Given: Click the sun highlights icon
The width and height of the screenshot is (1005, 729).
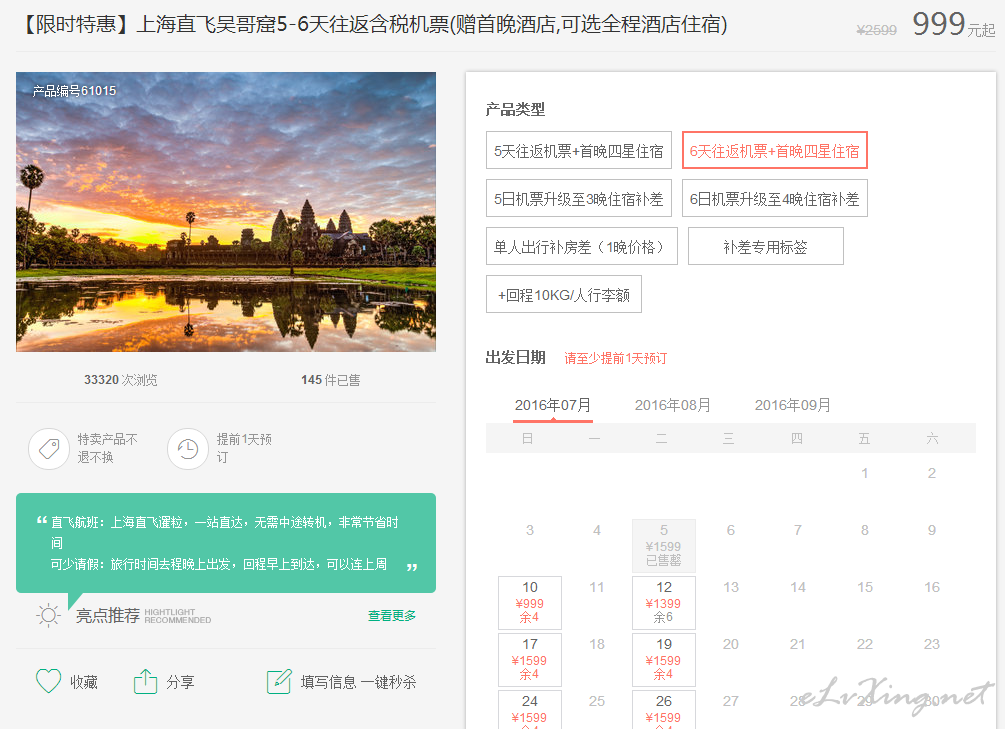Looking at the screenshot, I should (x=48, y=616).
